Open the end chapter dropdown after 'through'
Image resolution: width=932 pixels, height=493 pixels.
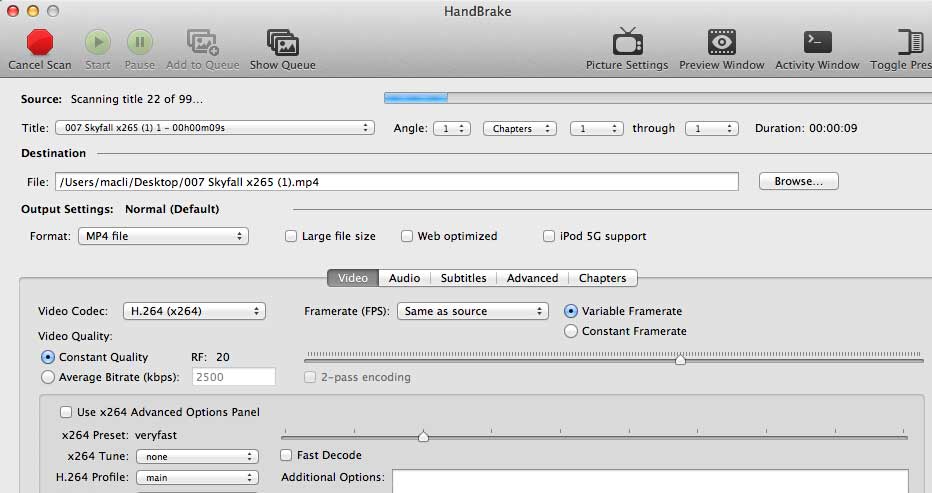711,128
